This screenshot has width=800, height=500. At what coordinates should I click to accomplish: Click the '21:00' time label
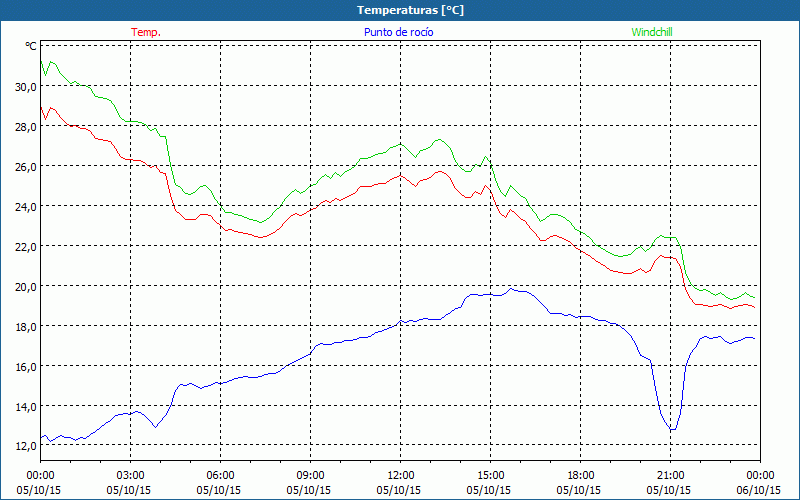(670, 476)
